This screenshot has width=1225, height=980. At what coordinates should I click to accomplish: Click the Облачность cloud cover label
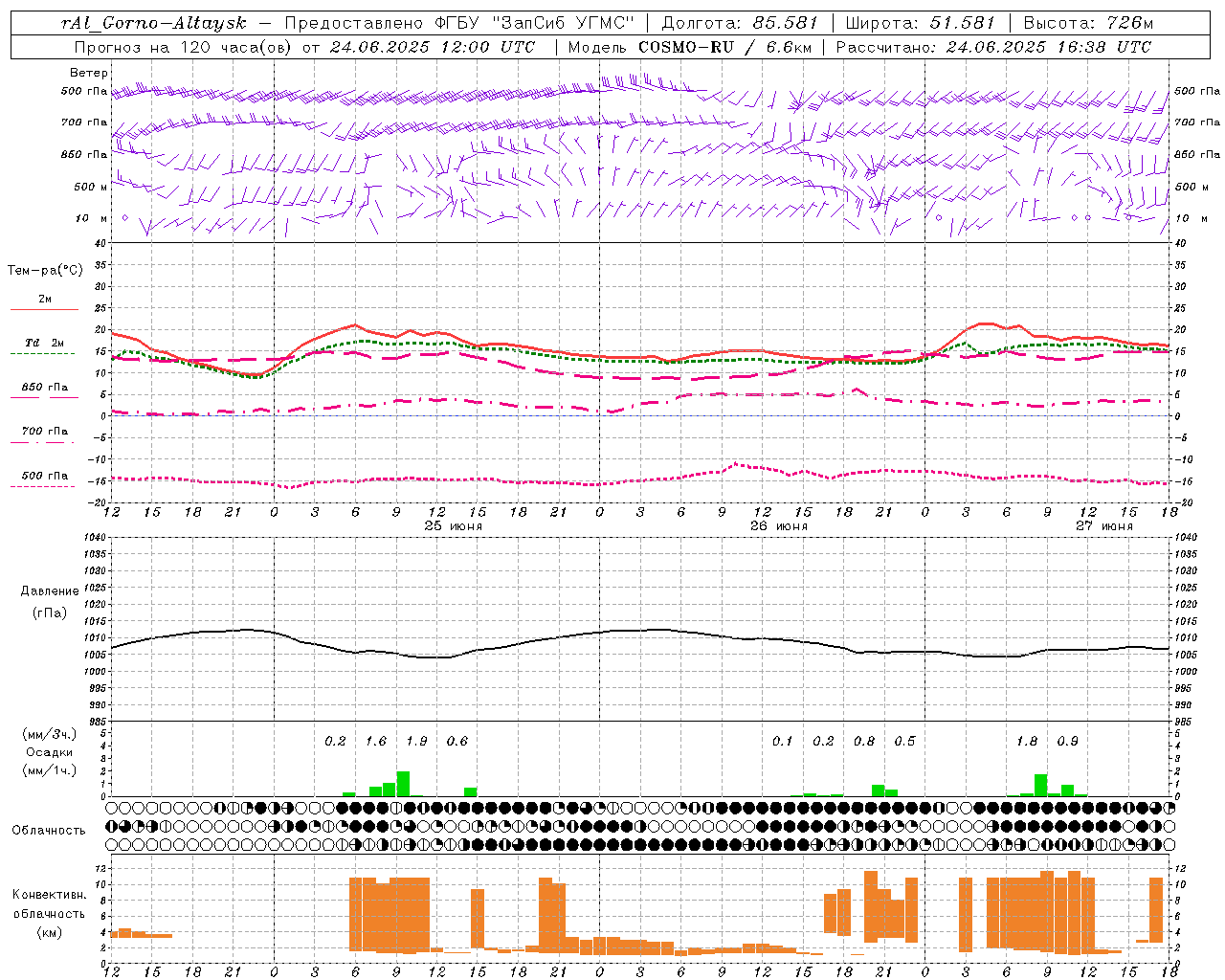pyautogui.click(x=49, y=831)
